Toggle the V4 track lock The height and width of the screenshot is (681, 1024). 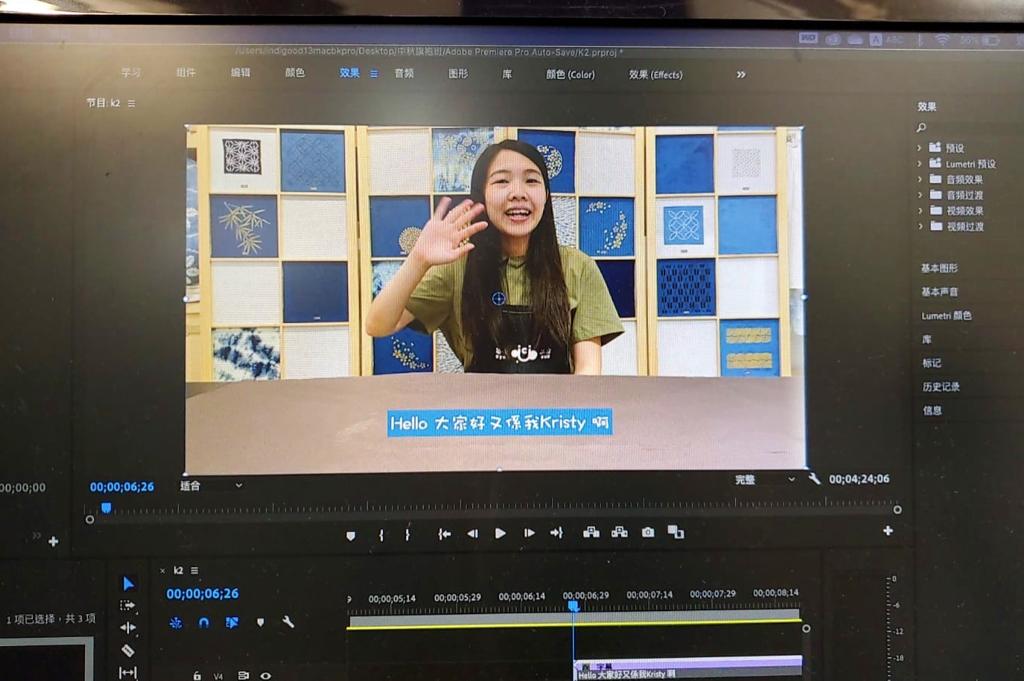tap(197, 676)
